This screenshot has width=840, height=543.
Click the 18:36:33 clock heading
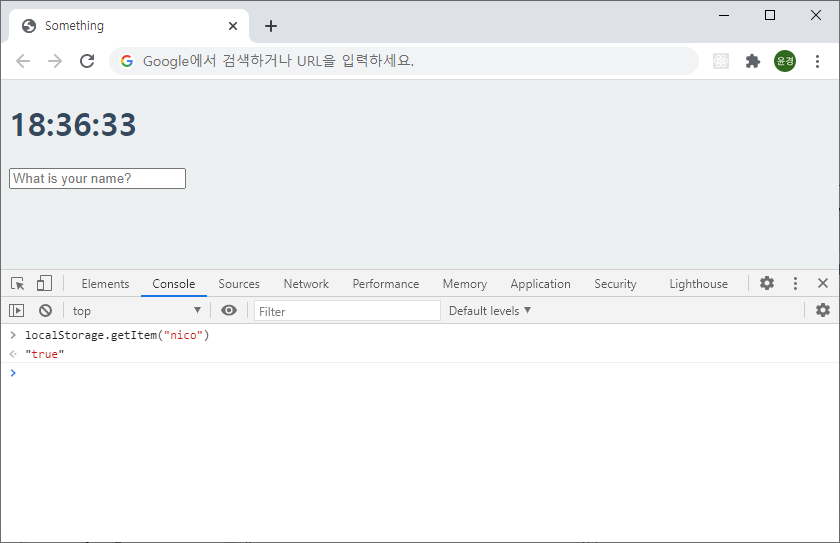(73, 125)
